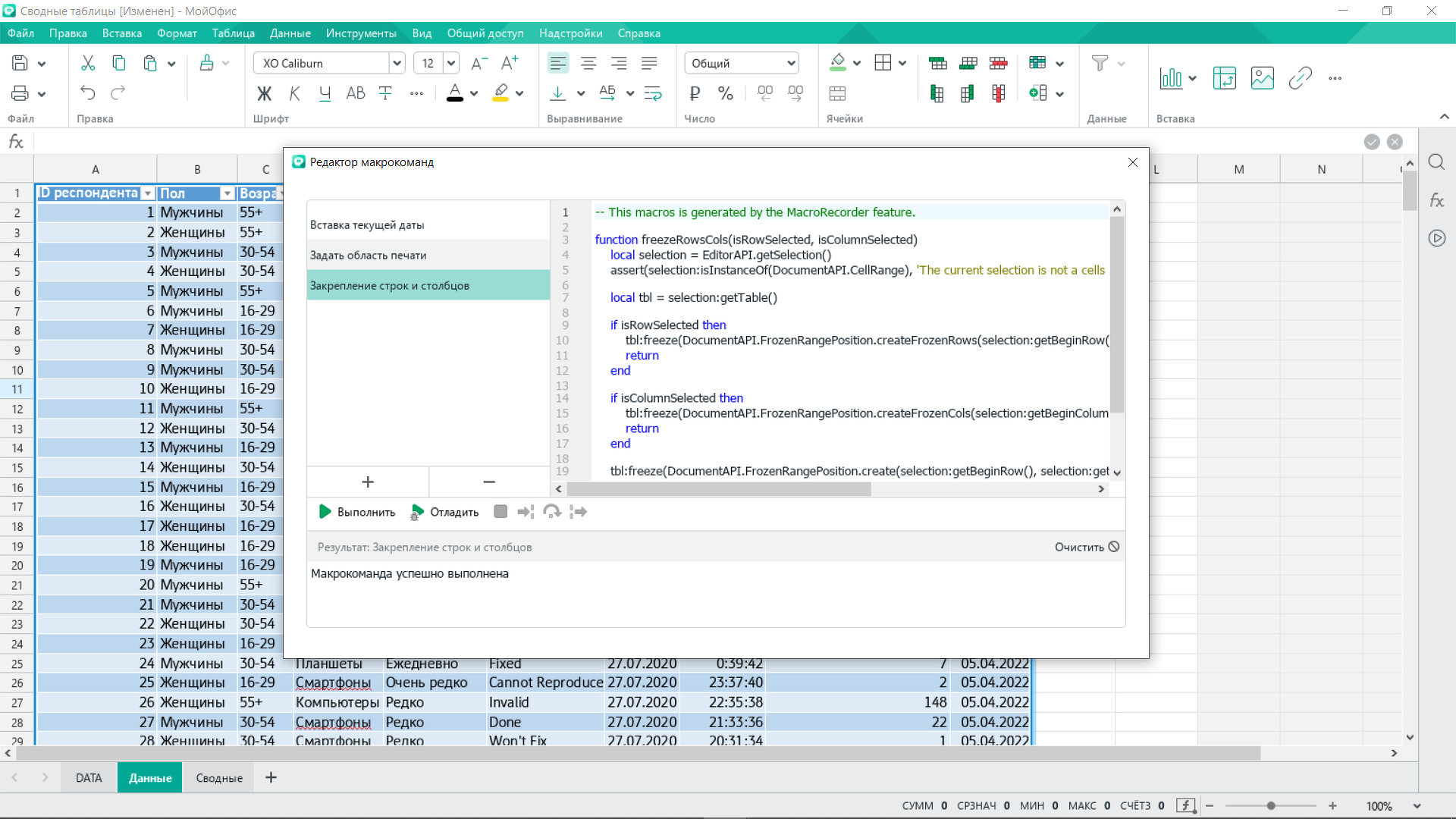Click the zoom slider handle
The width and height of the screenshot is (1456, 819).
click(x=1271, y=806)
